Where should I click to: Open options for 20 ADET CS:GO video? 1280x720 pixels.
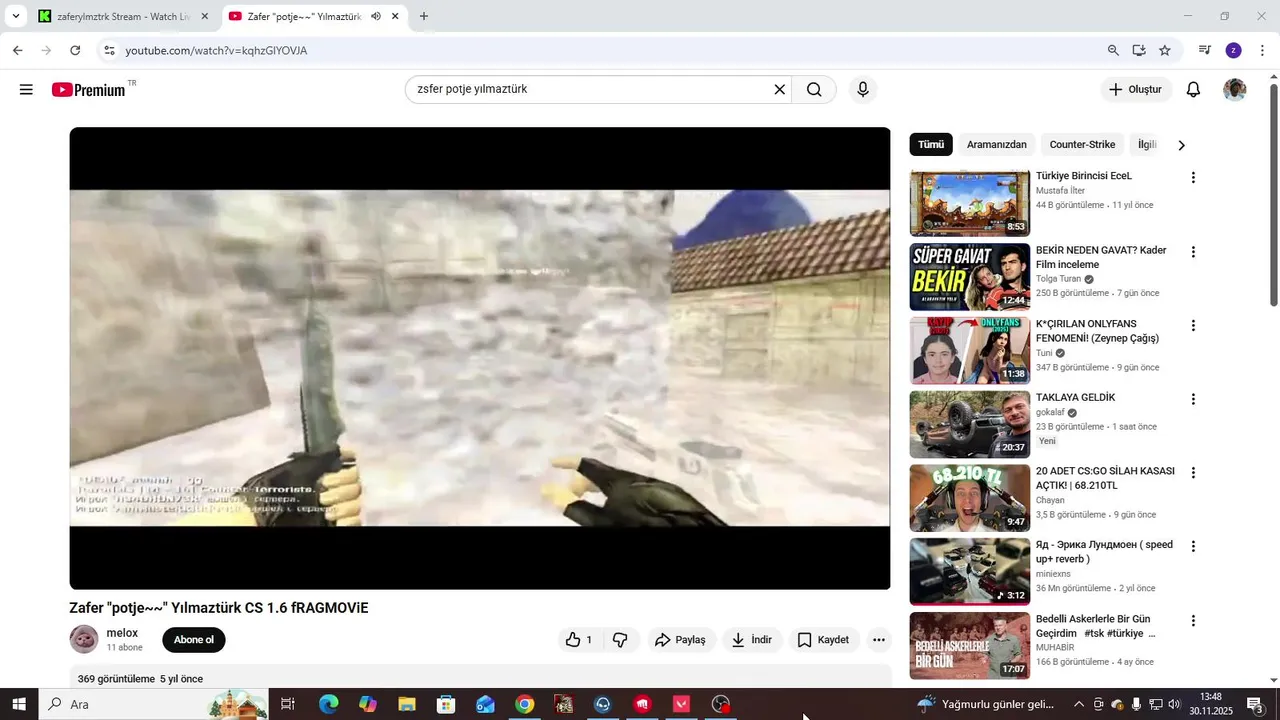point(1193,473)
